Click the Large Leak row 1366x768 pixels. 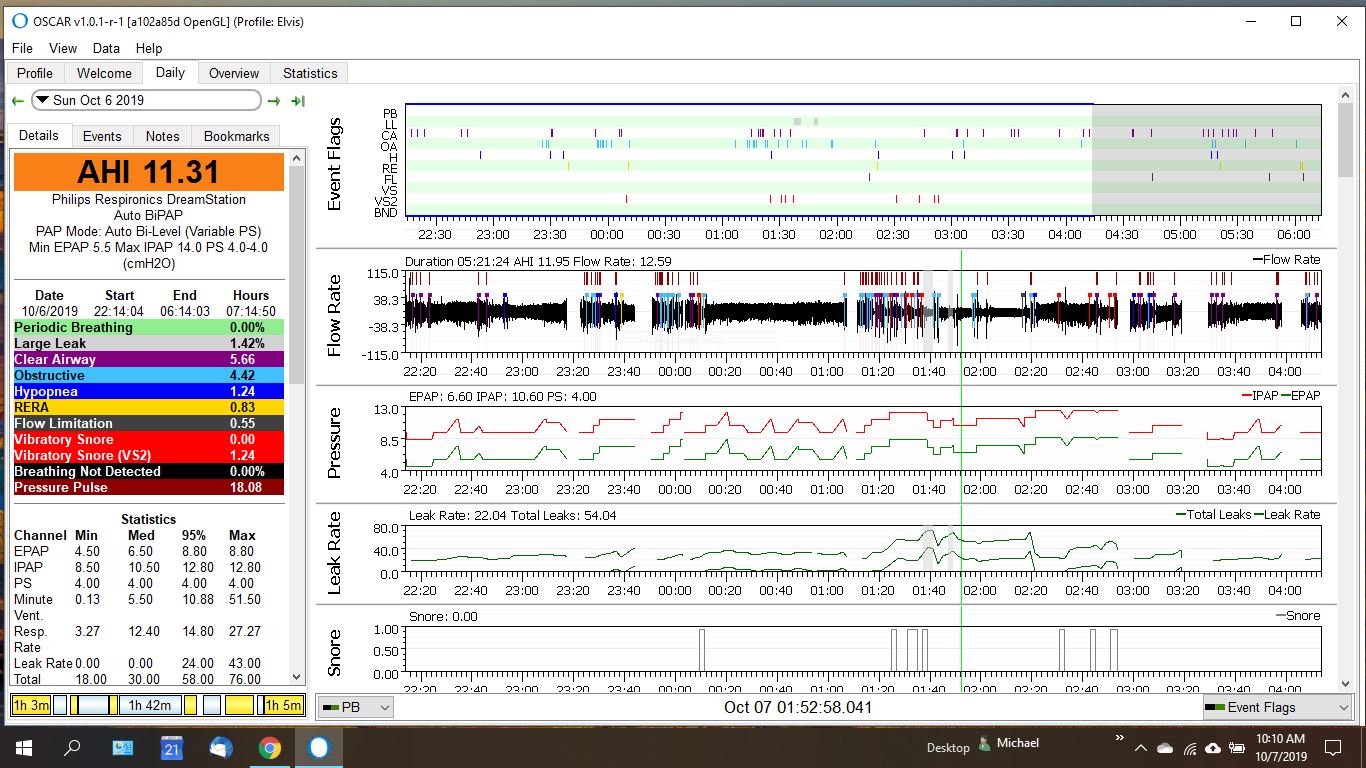149,343
